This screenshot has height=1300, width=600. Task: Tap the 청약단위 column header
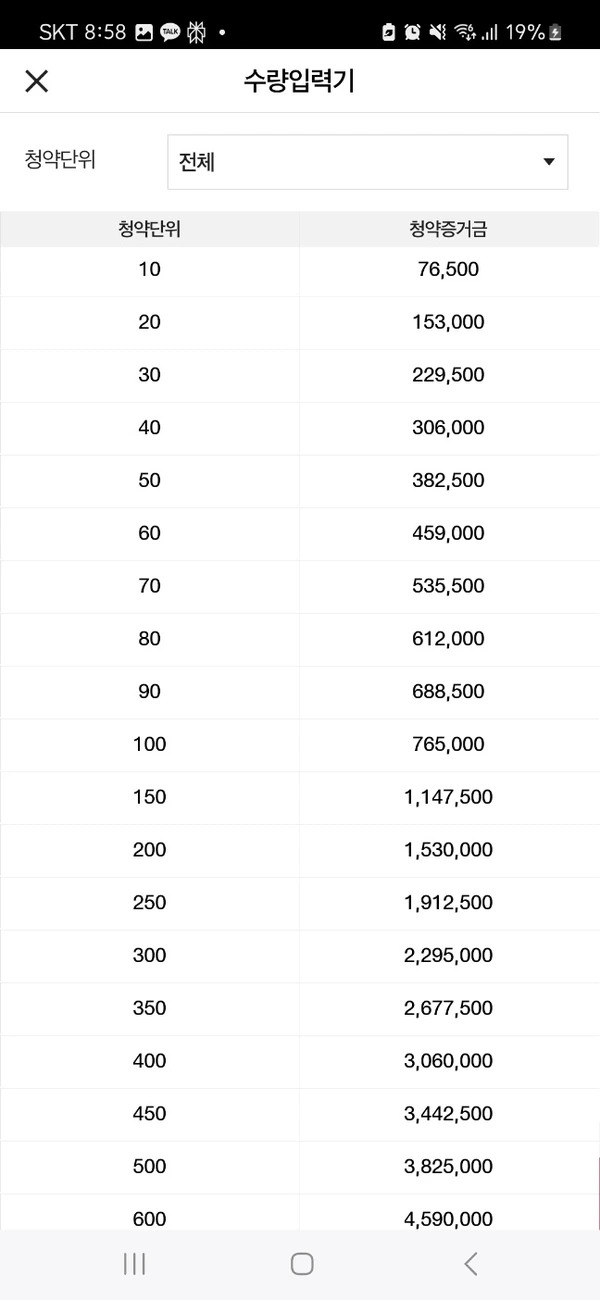click(x=149, y=229)
